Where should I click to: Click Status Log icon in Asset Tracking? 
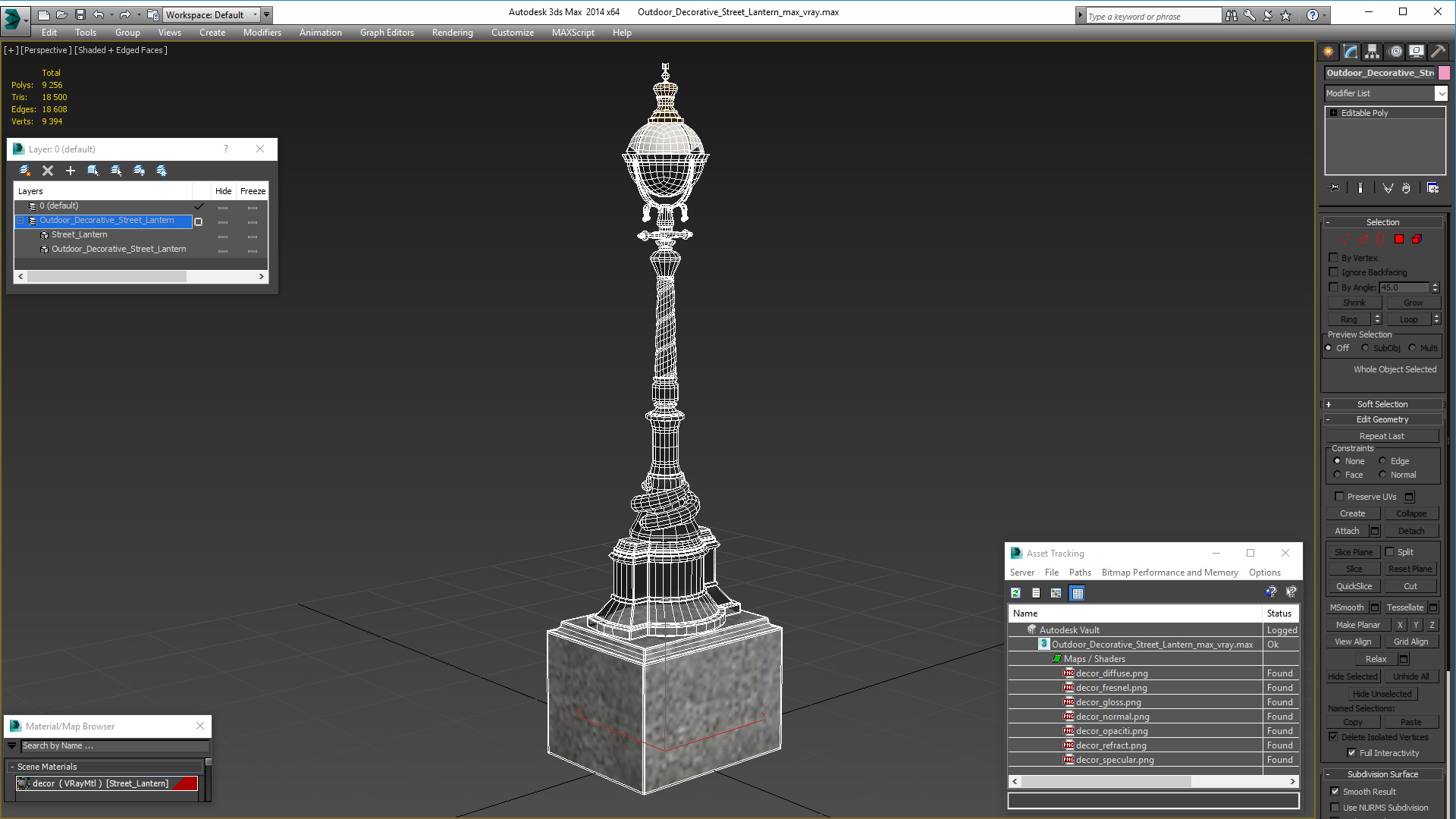click(x=1036, y=593)
